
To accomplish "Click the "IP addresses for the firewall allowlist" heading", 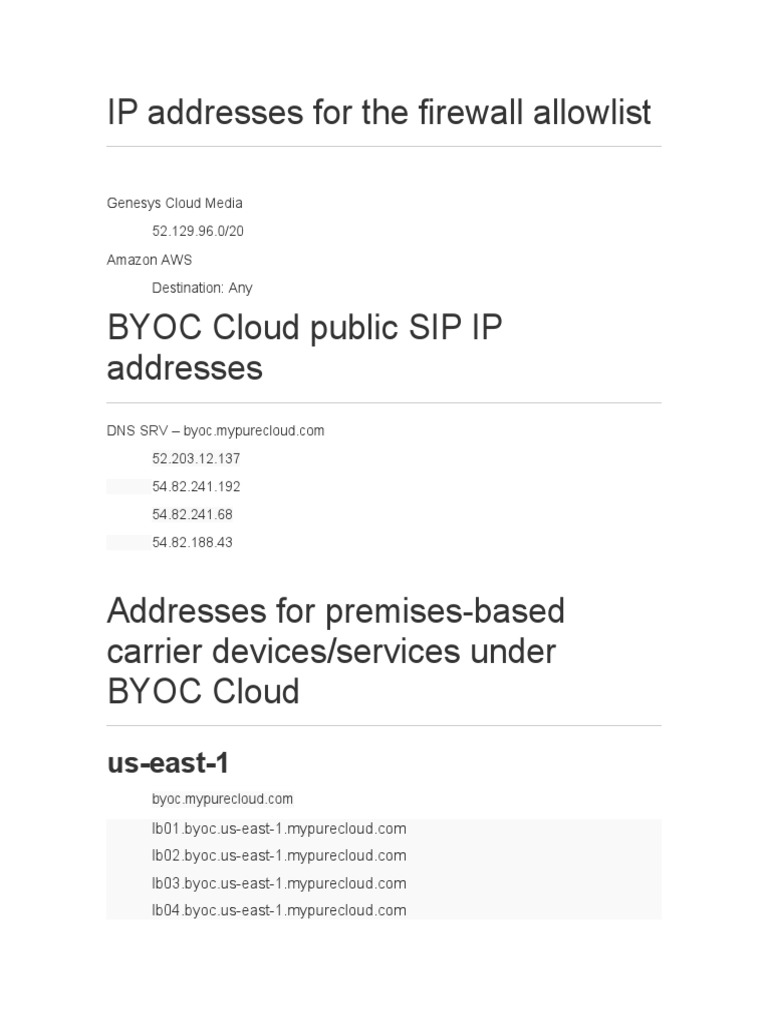I will click(379, 113).
